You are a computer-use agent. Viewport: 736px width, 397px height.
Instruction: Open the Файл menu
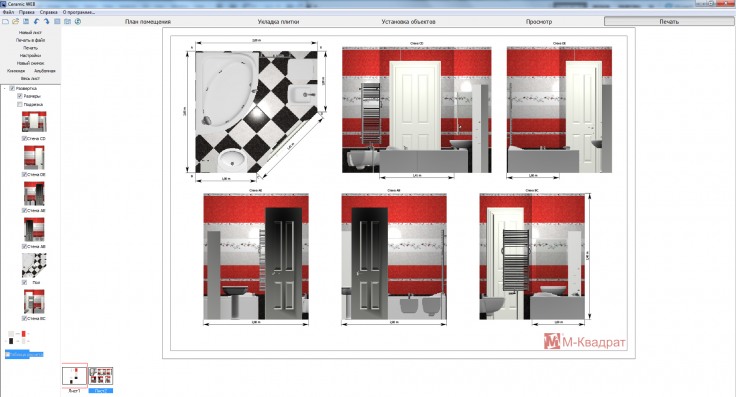pyautogui.click(x=8, y=12)
